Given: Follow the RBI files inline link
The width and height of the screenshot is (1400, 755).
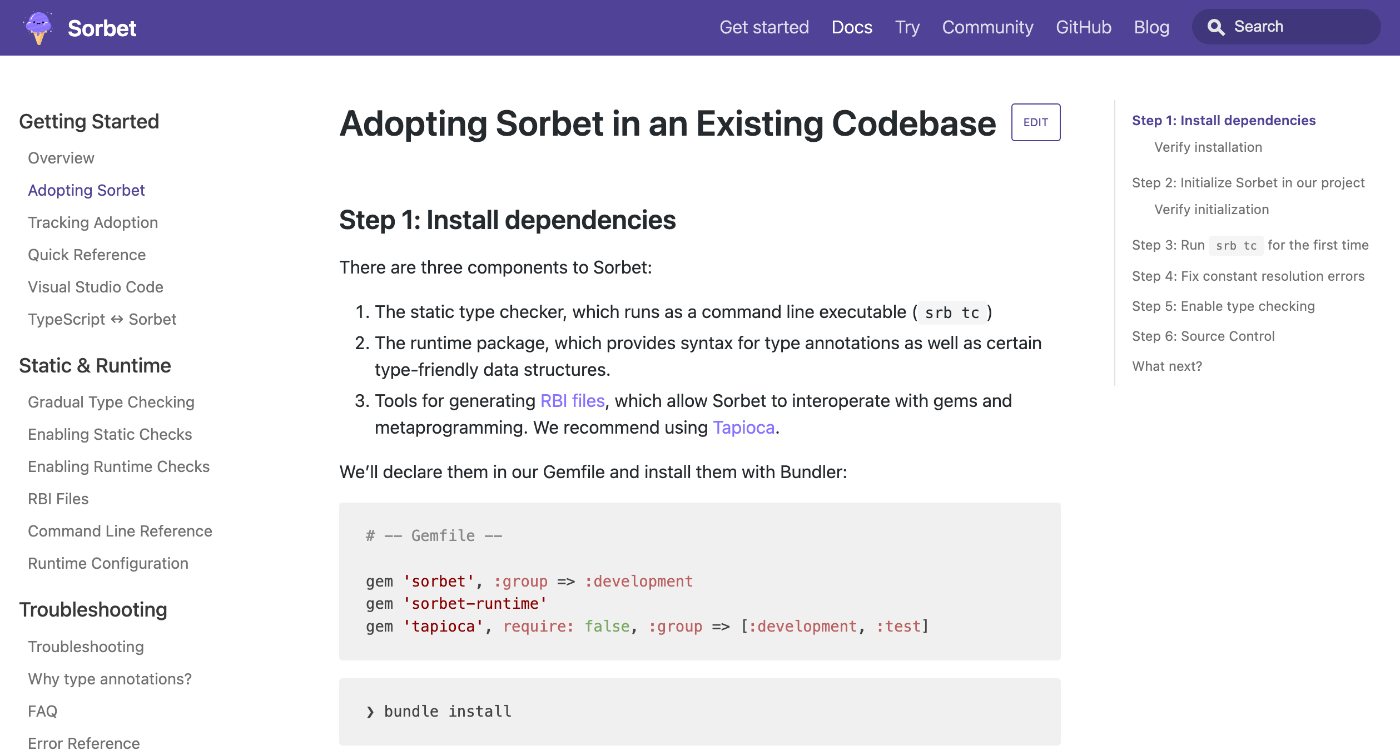Looking at the screenshot, I should tap(572, 401).
